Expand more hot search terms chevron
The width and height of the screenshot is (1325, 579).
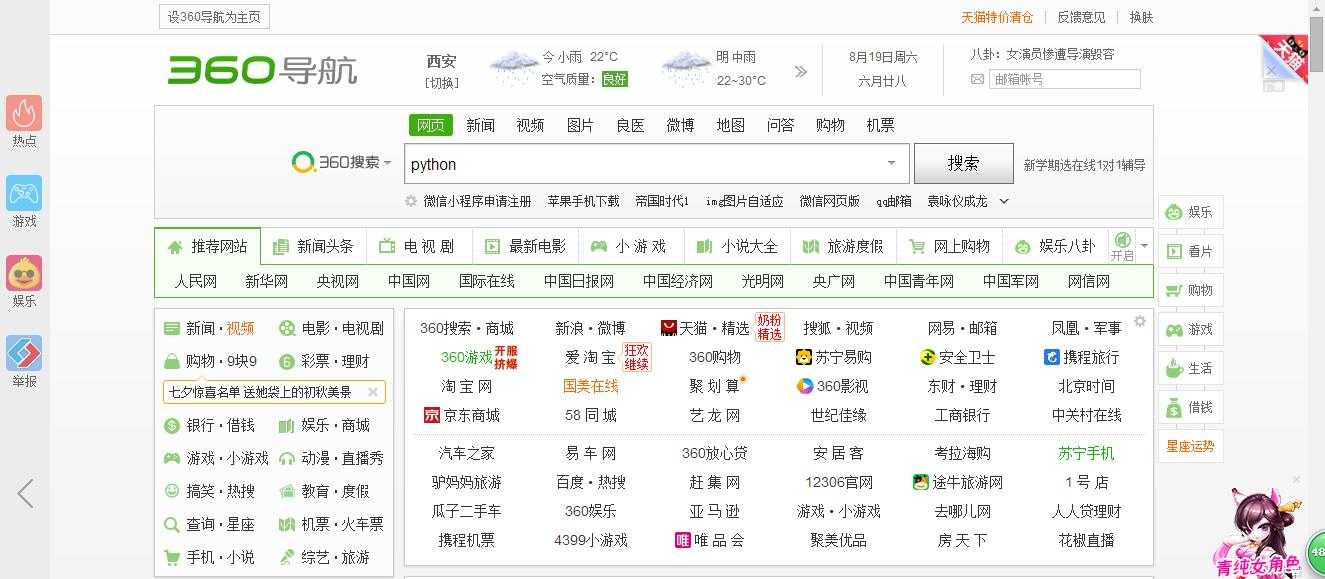pos(1004,201)
